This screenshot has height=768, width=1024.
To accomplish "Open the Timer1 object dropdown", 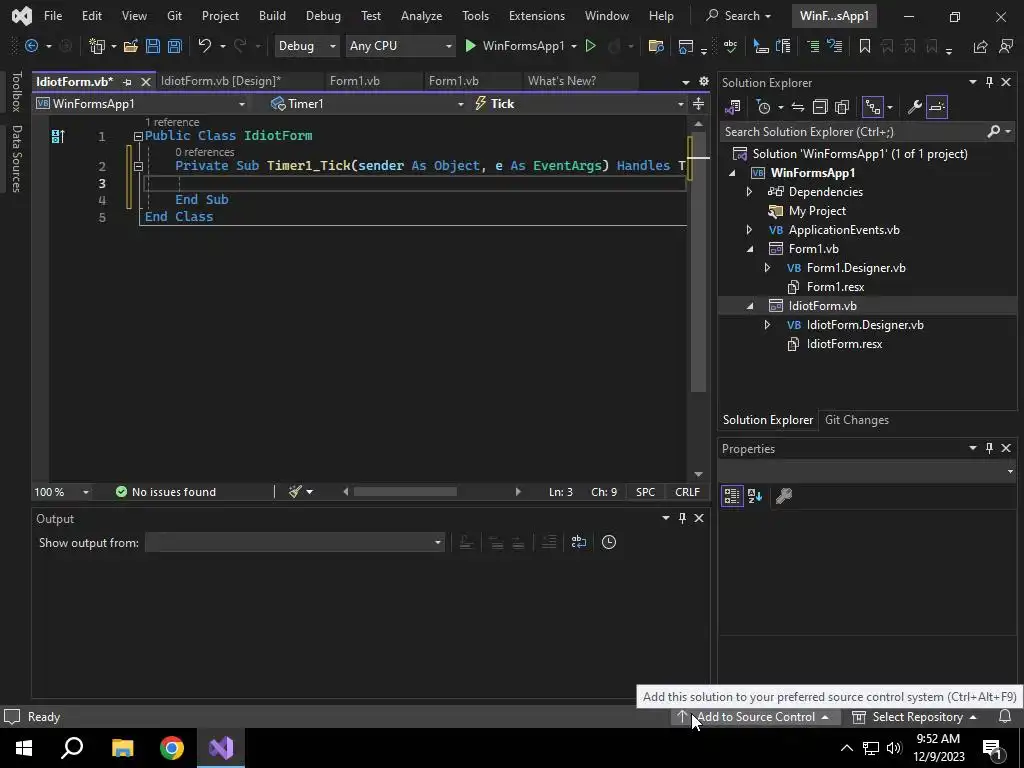I will click(x=367, y=104).
